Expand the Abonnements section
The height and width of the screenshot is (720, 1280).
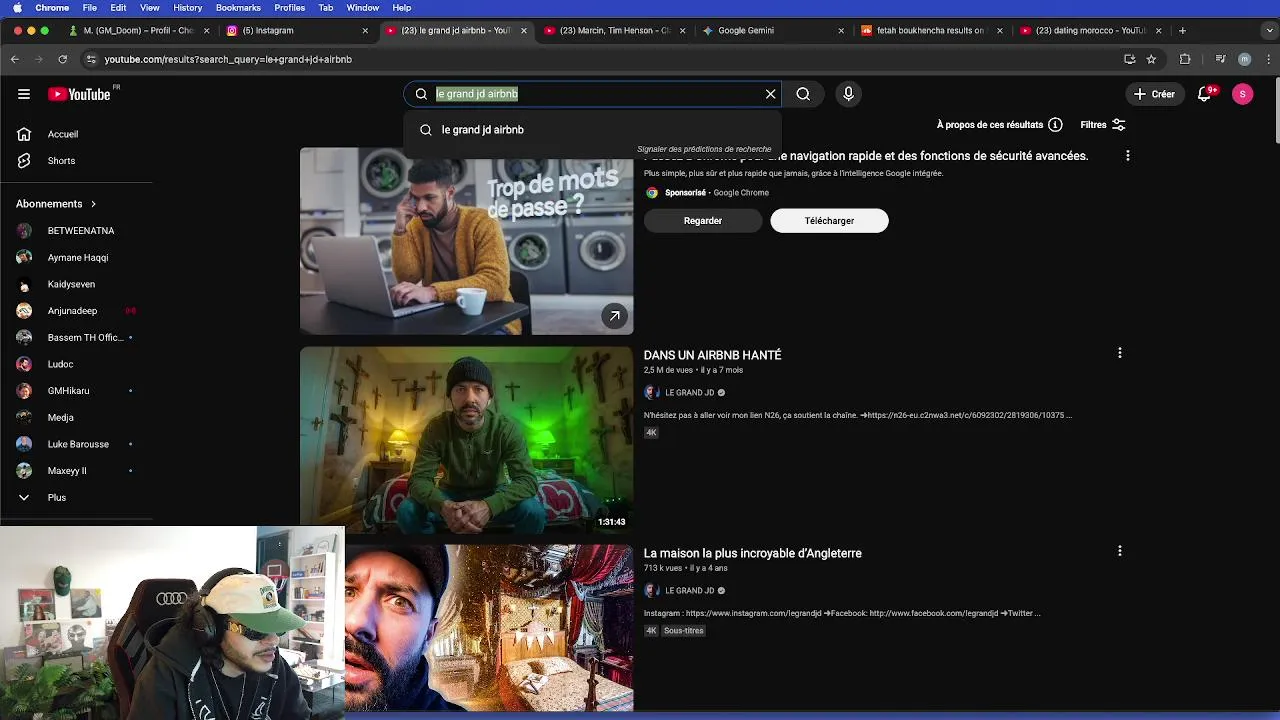56,204
